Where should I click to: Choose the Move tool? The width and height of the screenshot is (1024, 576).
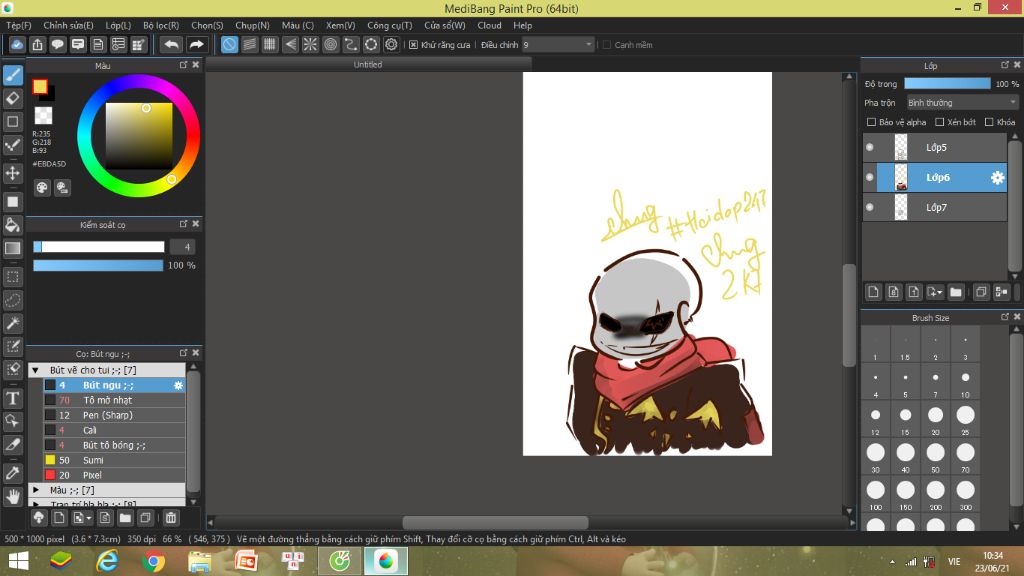point(13,173)
